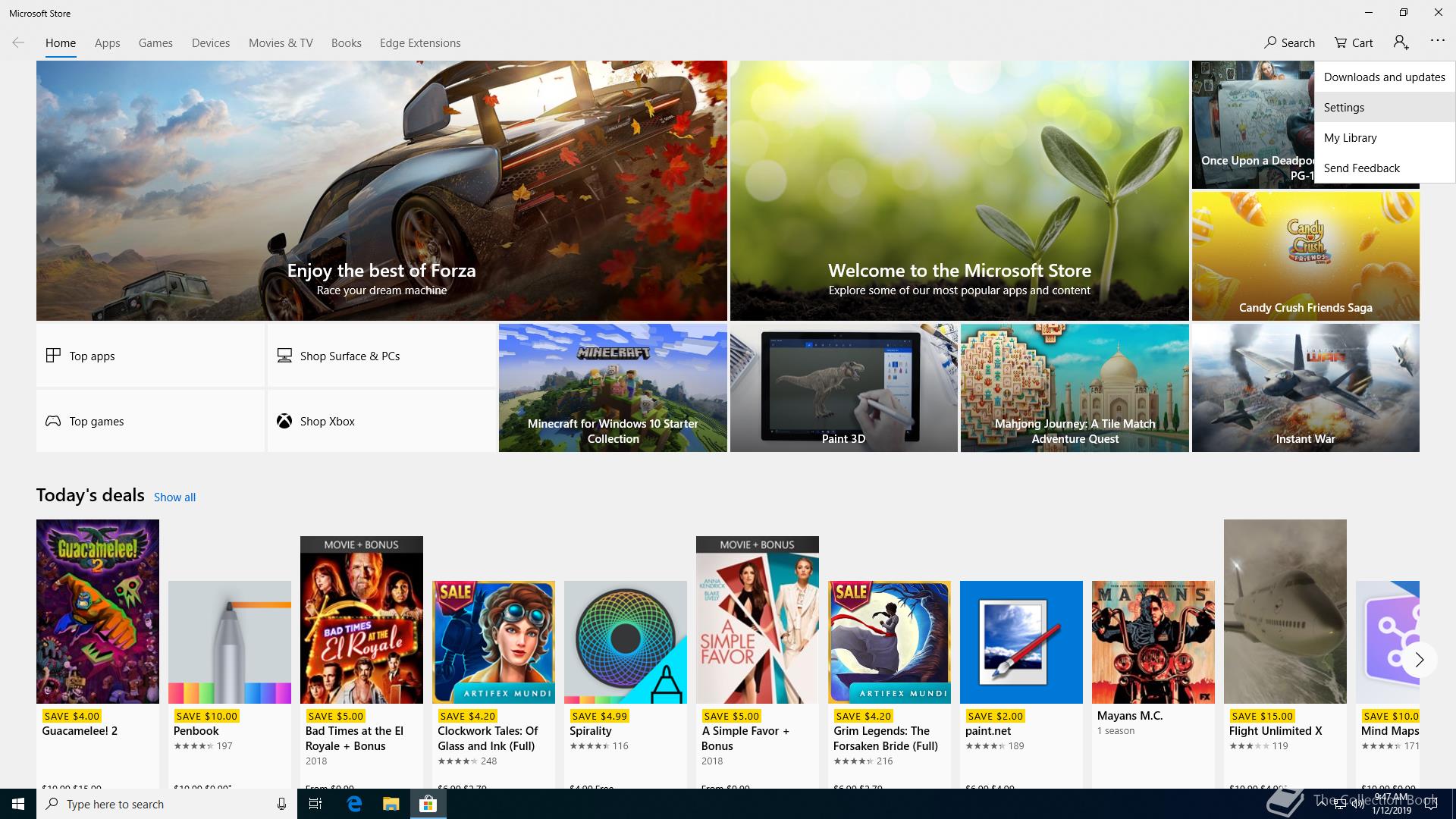The height and width of the screenshot is (819, 1456).
Task: Open the Instant War tile
Action: point(1305,388)
